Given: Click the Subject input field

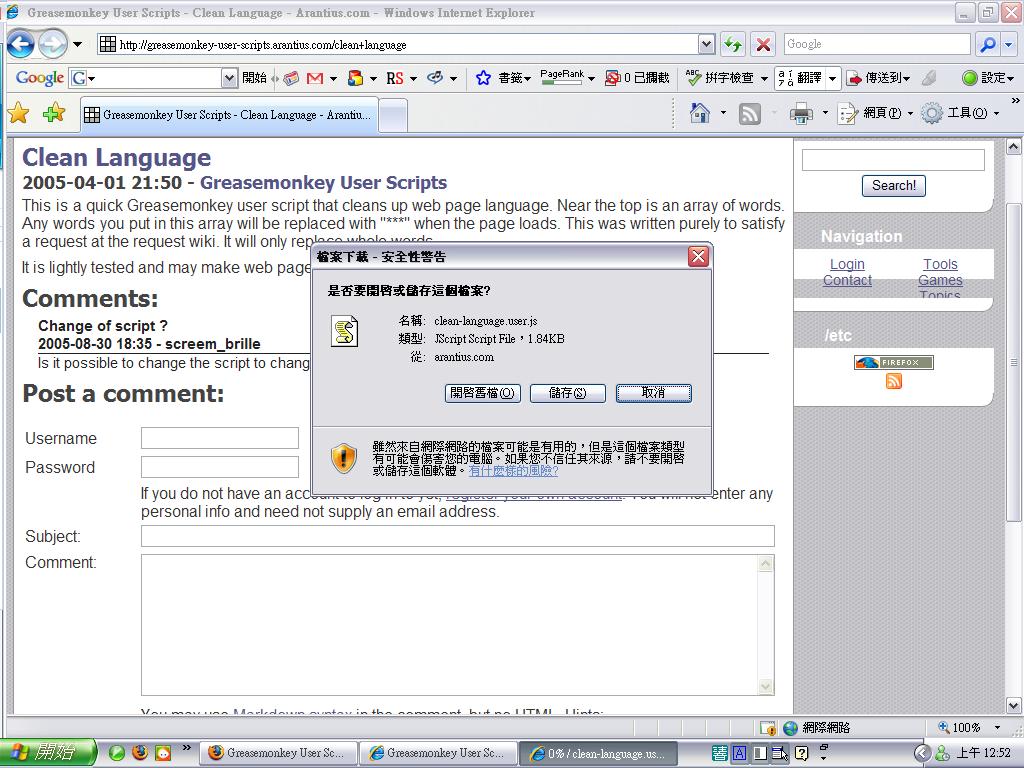Looking at the screenshot, I should [x=458, y=536].
